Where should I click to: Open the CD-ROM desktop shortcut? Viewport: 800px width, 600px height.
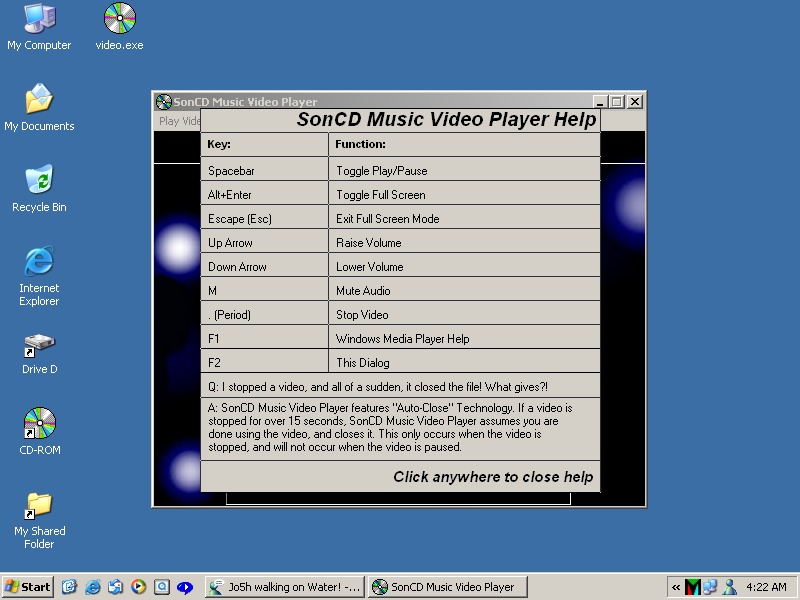[39, 425]
